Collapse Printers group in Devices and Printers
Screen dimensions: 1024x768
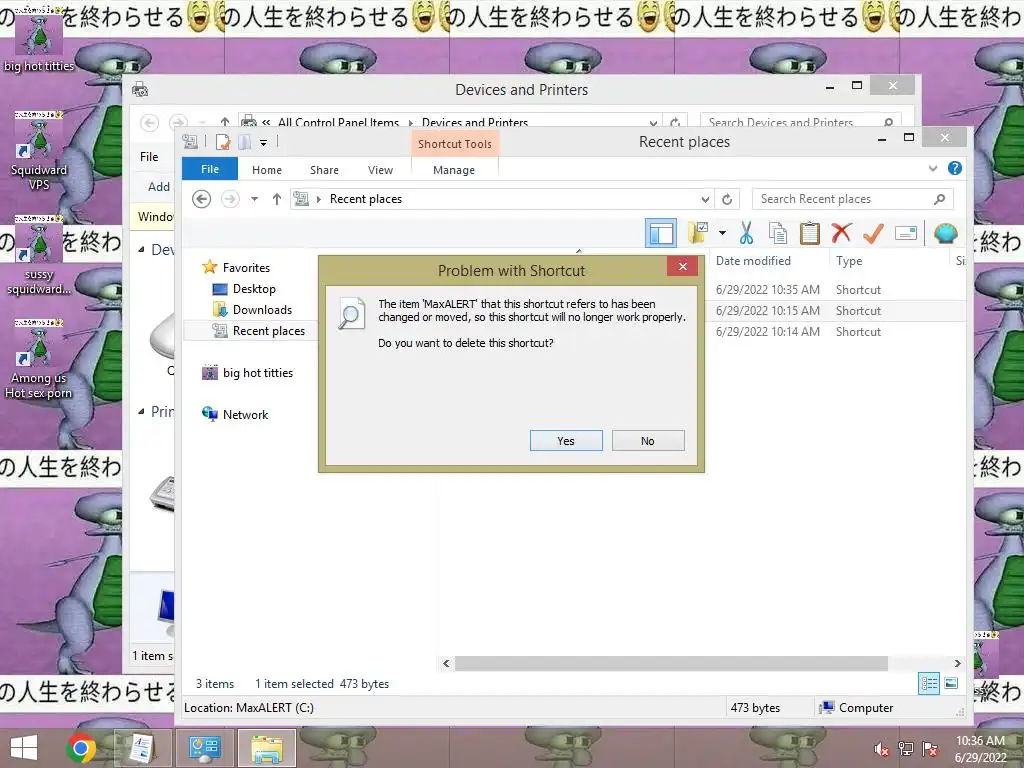142,411
